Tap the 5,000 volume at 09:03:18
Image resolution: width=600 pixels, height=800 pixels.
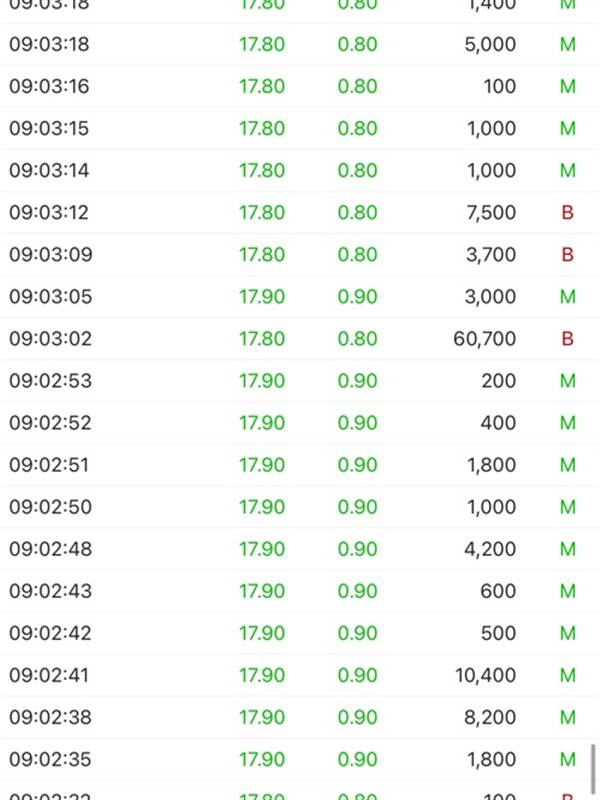pyautogui.click(x=490, y=44)
